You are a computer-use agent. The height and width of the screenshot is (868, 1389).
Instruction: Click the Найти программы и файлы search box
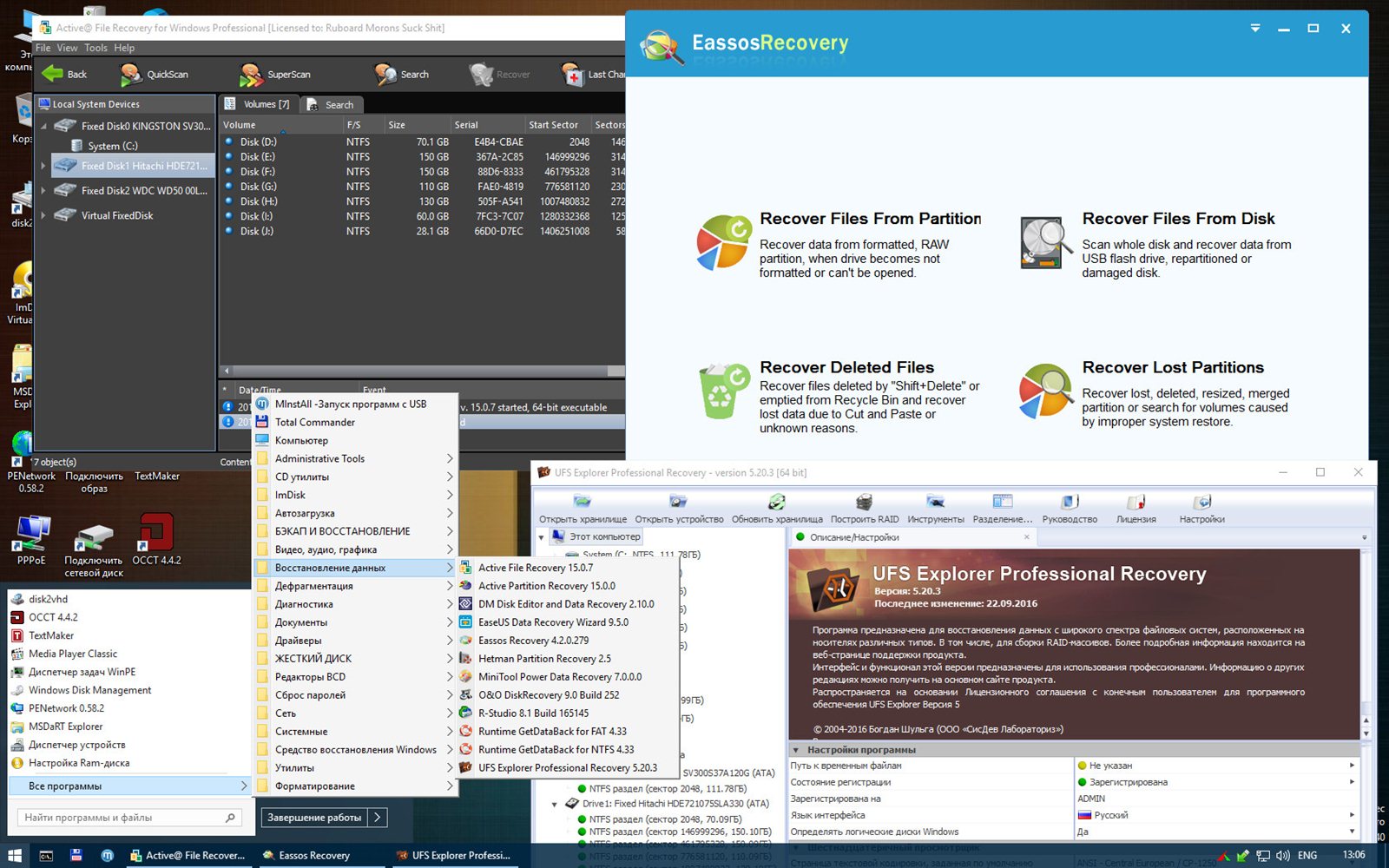pos(129,818)
